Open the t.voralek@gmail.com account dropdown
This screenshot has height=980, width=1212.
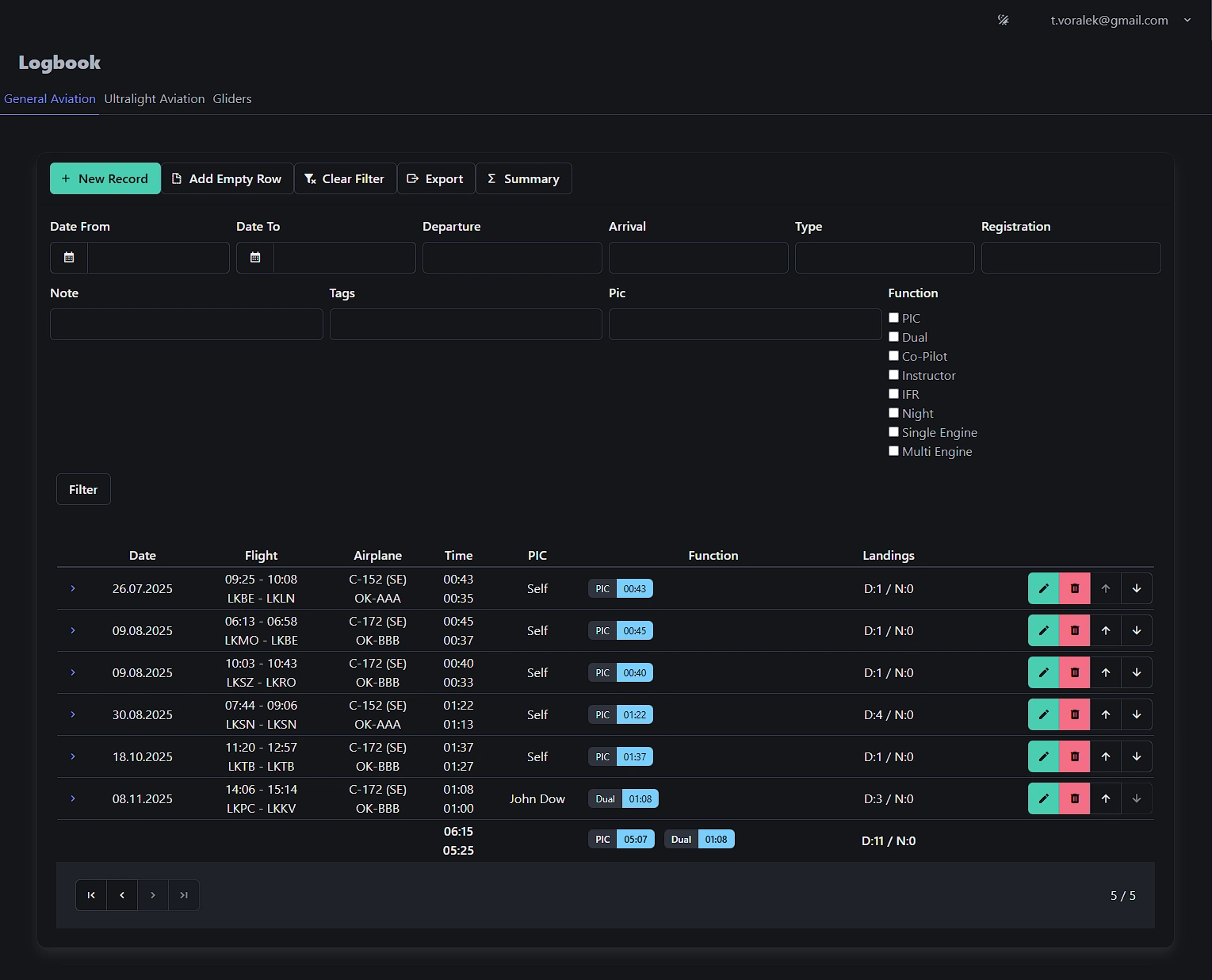coord(1119,20)
